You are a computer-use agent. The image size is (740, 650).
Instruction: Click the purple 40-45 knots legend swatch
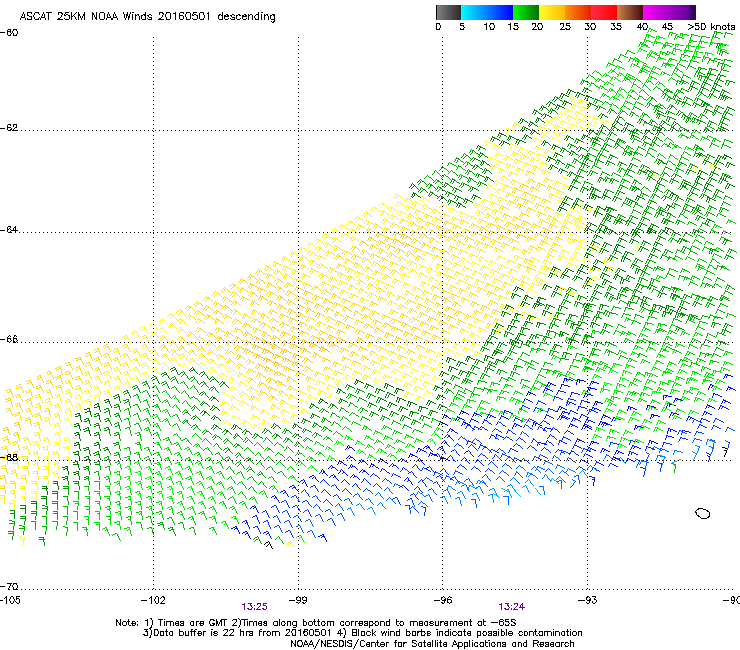pos(656,12)
